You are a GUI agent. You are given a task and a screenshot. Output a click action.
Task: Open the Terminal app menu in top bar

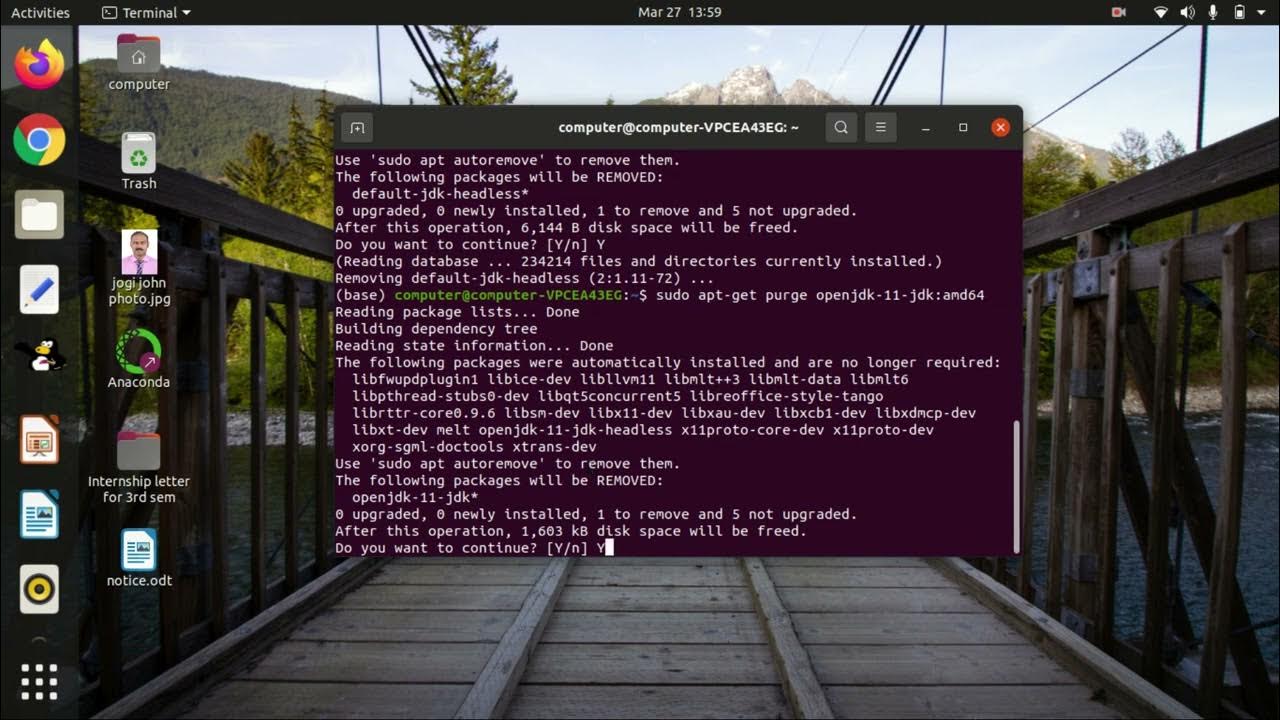pyautogui.click(x=147, y=13)
